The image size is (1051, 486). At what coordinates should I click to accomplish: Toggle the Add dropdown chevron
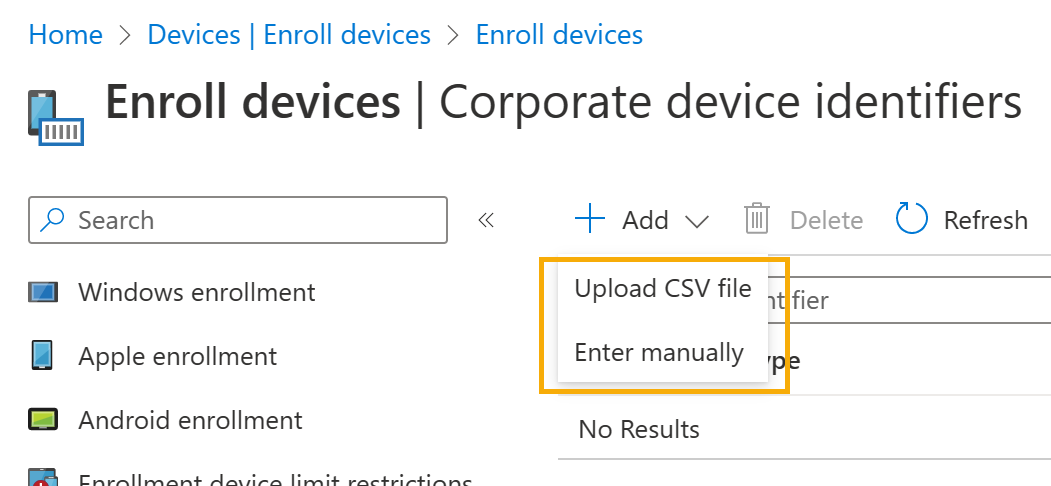pos(697,221)
